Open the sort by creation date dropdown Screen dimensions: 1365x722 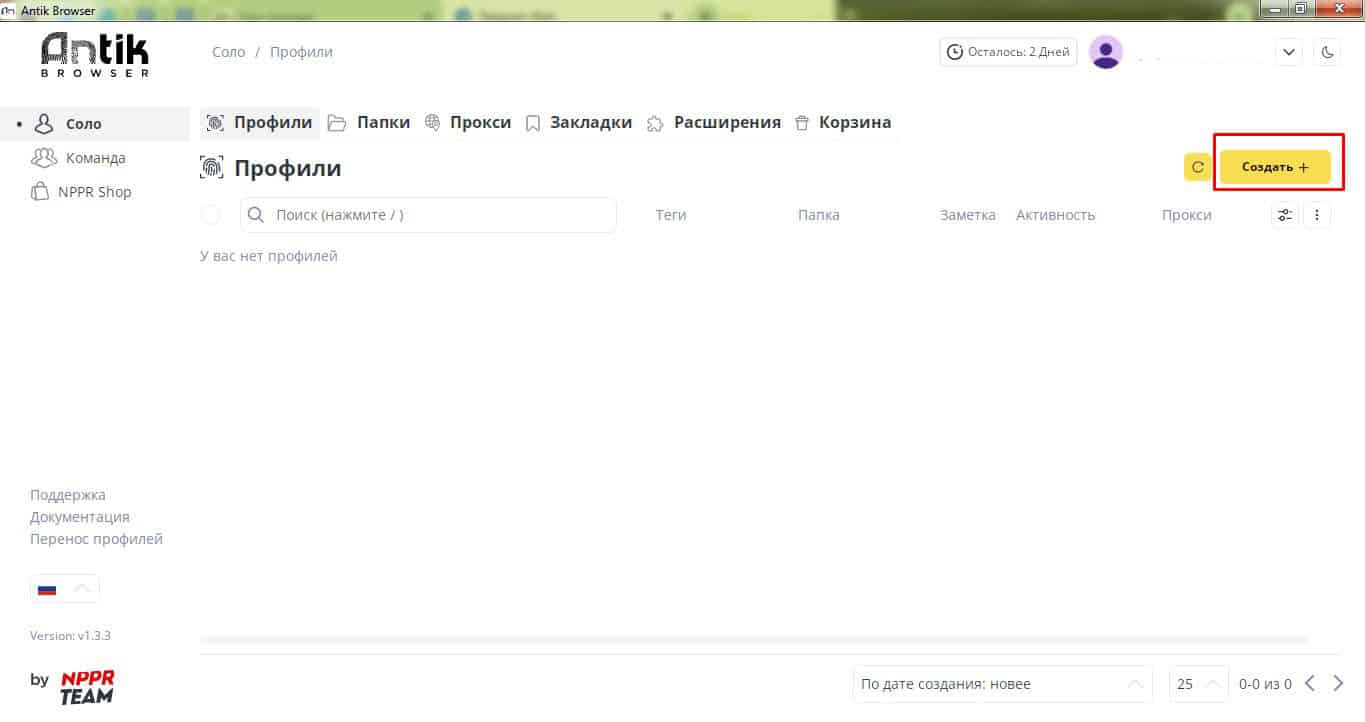coord(1001,684)
